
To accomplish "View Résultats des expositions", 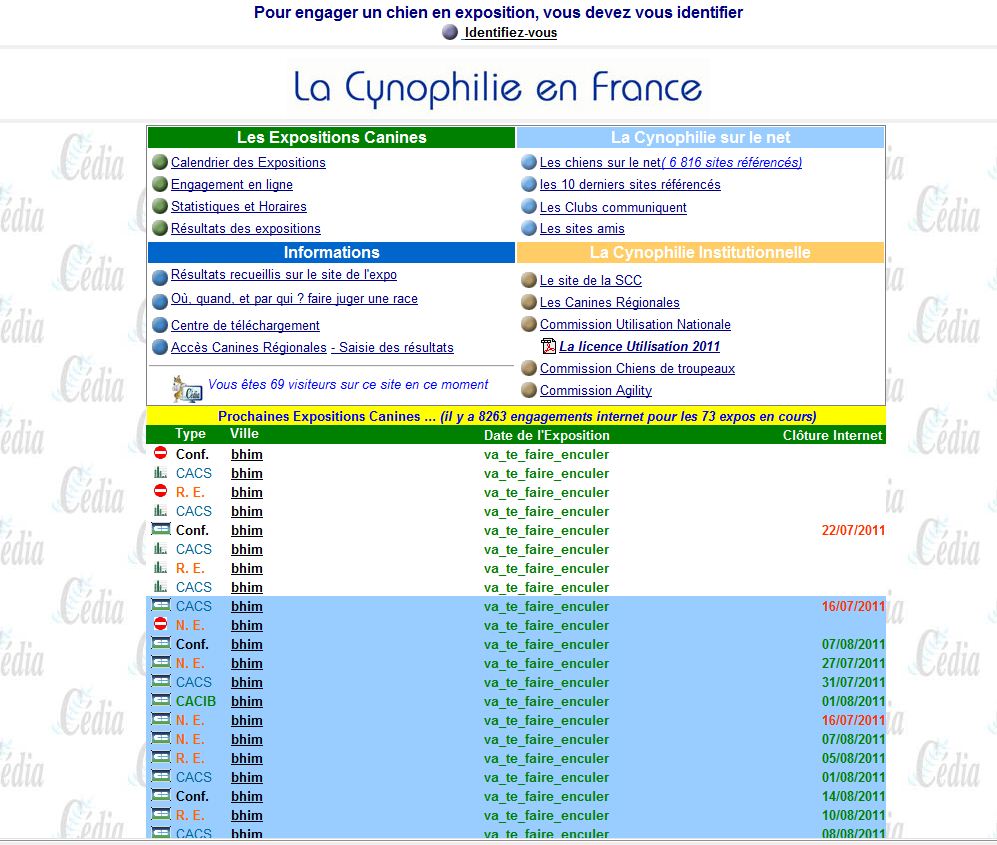I will 245,228.
